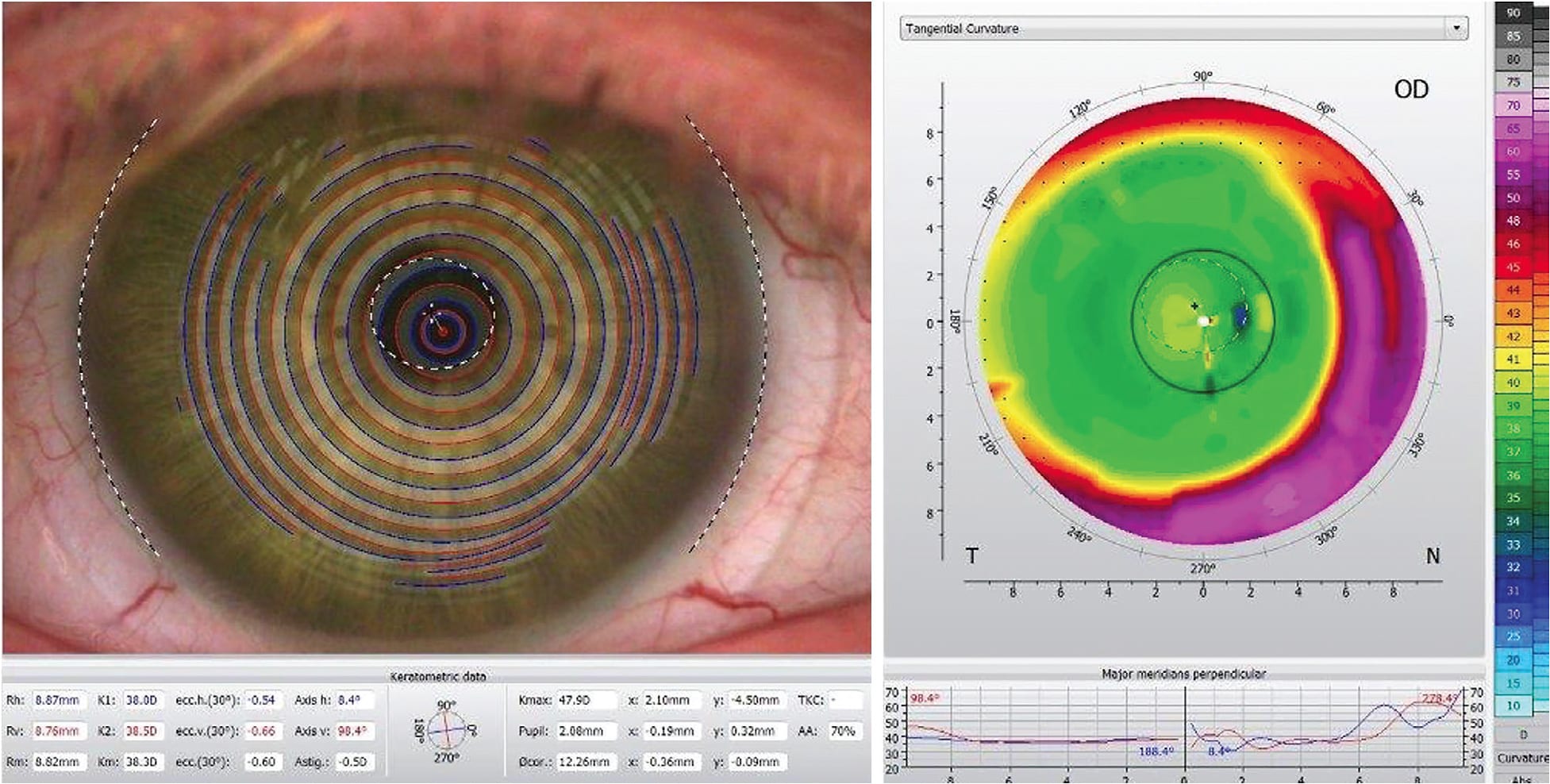Click the ecc.(30°) value -0.60

[262, 762]
